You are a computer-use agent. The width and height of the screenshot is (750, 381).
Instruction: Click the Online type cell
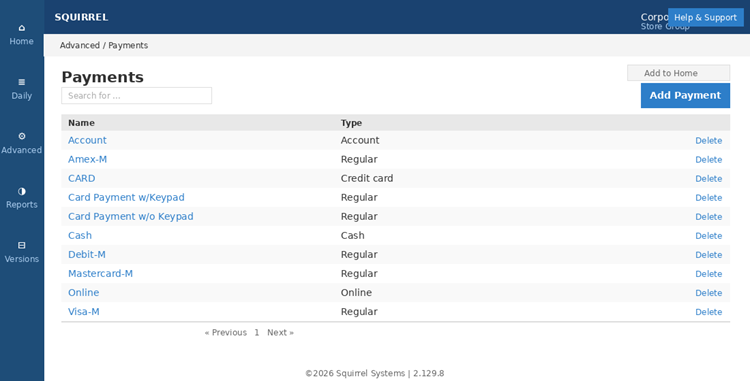(356, 293)
